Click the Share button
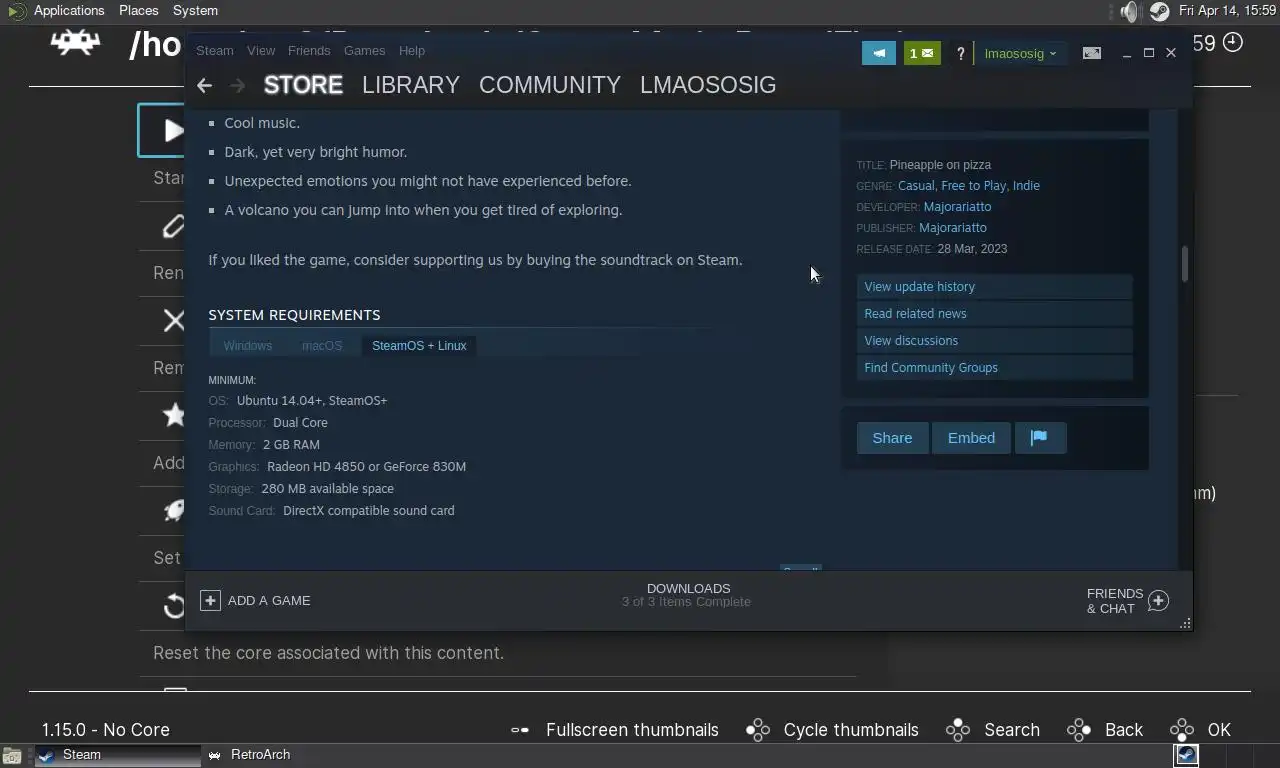 [x=892, y=438]
